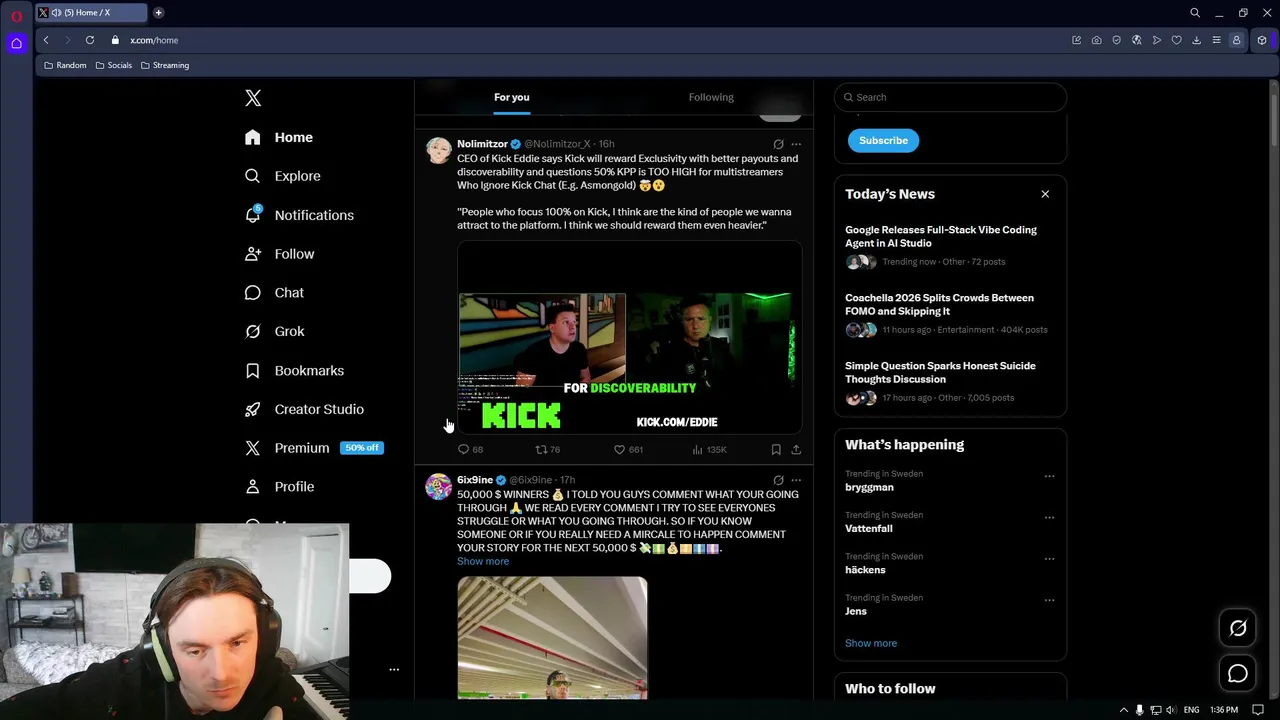Screen dimensions: 1280x720
Task: Bookmark the Nolimitzor Kick post
Action: point(776,450)
